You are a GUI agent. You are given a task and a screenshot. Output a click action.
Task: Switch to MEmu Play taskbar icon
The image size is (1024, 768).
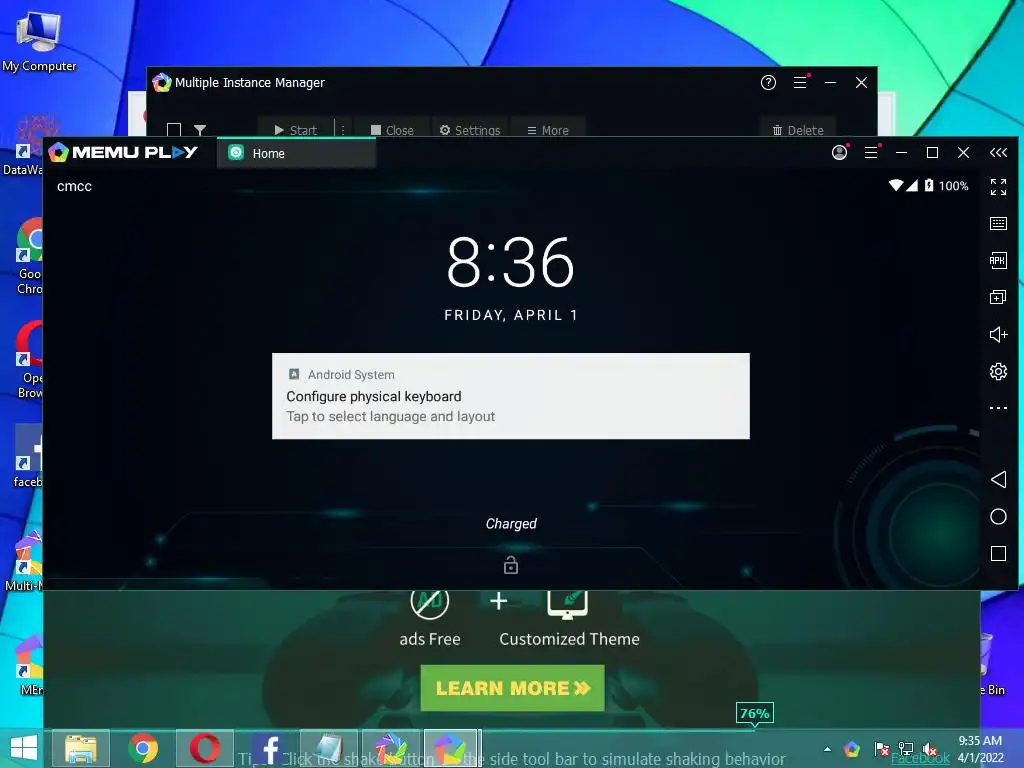pos(451,748)
